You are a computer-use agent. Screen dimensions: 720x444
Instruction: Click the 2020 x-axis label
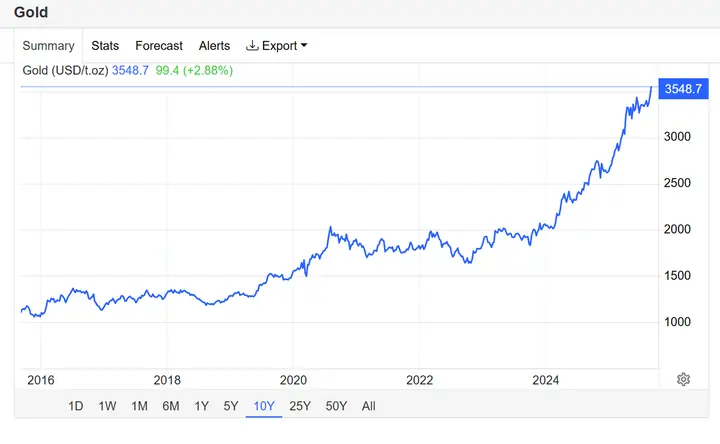point(293,380)
